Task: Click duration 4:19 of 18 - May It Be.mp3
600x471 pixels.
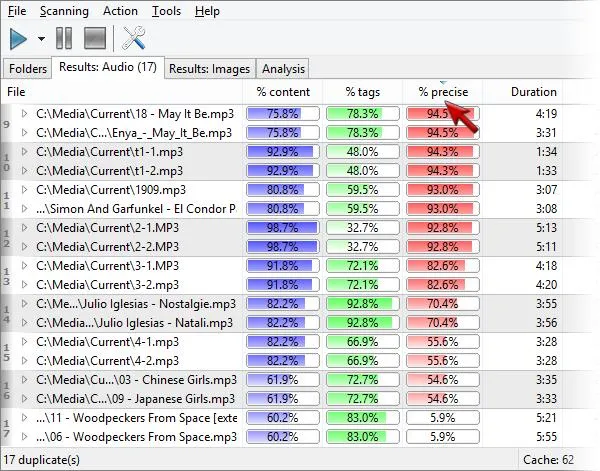Action: (x=546, y=114)
